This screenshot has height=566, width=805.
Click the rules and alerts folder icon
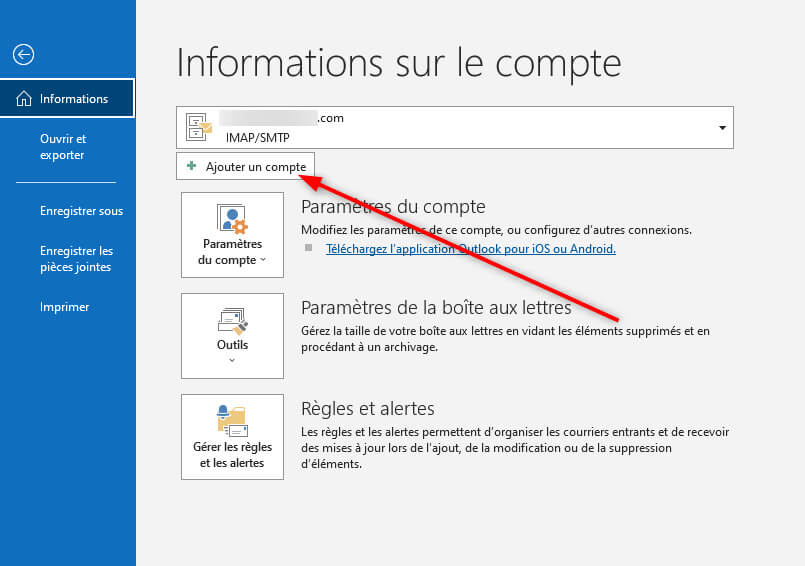232,421
